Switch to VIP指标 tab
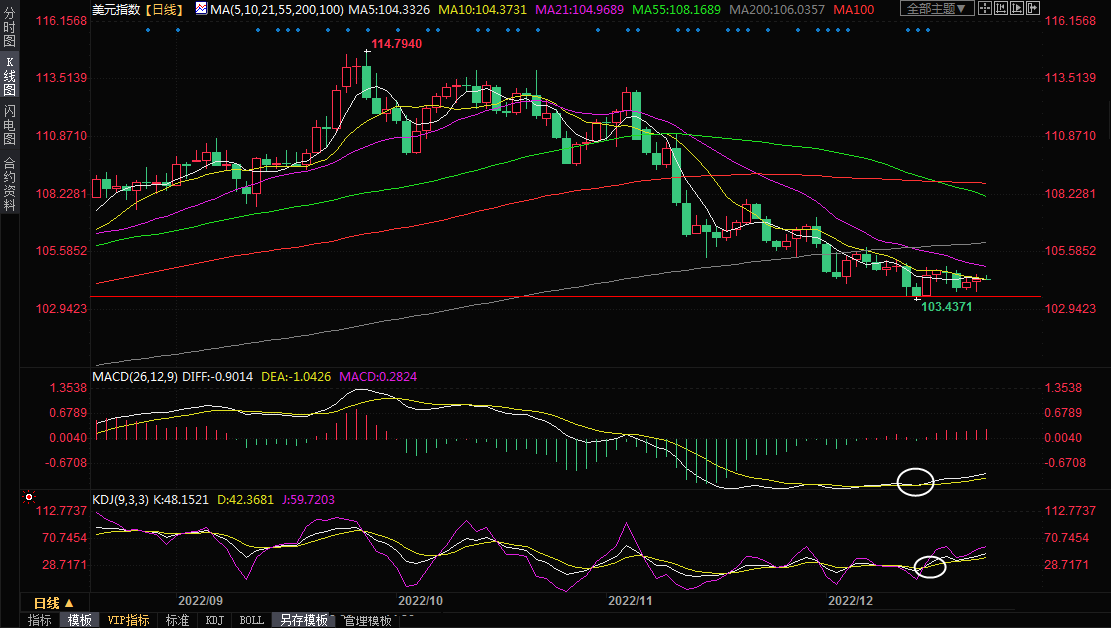This screenshot has width=1111, height=628. click(x=128, y=620)
